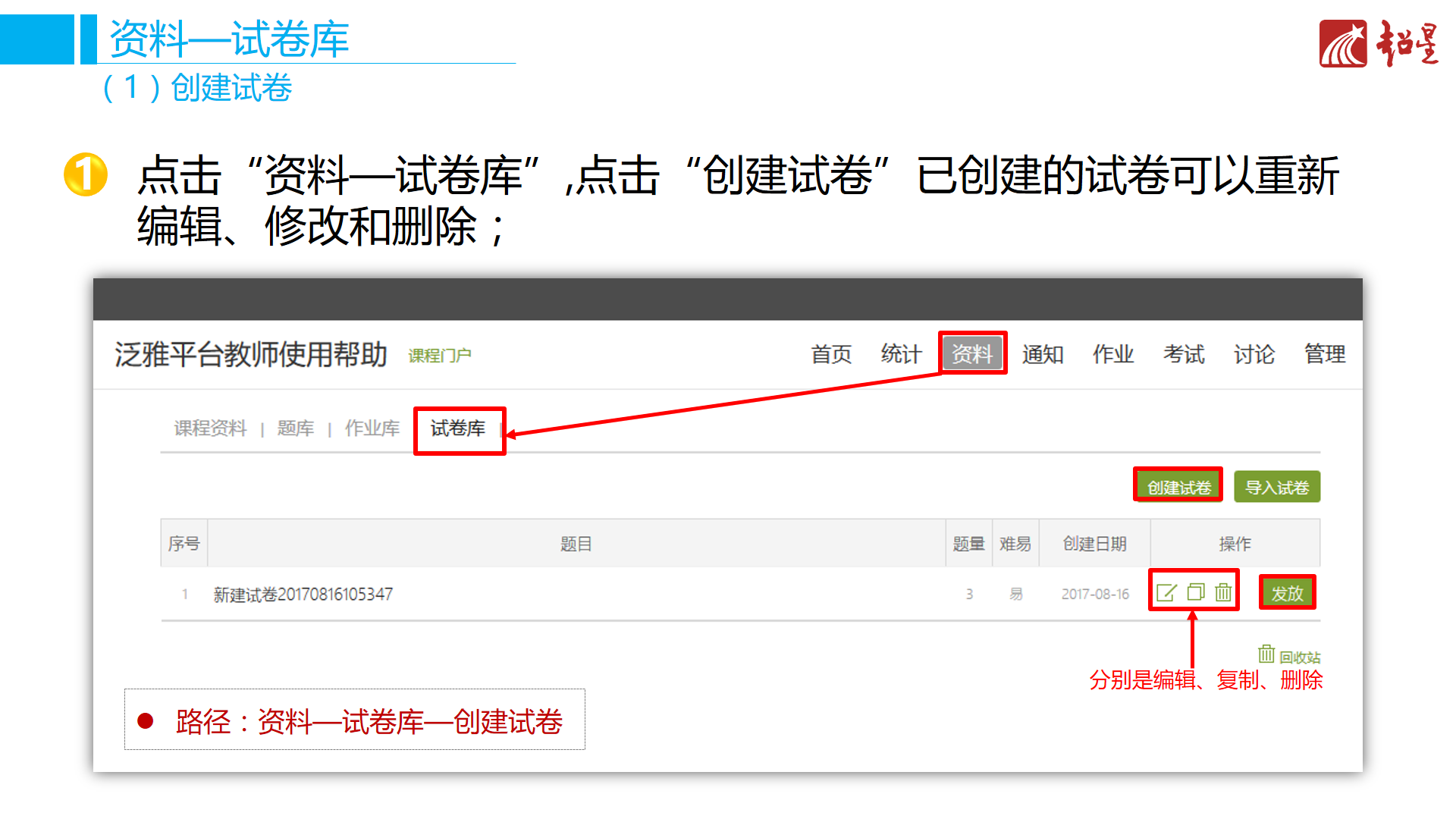The height and width of the screenshot is (819, 1456).
Task: Click the edit pencil icon for the exam paper
Action: pyautogui.click(x=1166, y=592)
